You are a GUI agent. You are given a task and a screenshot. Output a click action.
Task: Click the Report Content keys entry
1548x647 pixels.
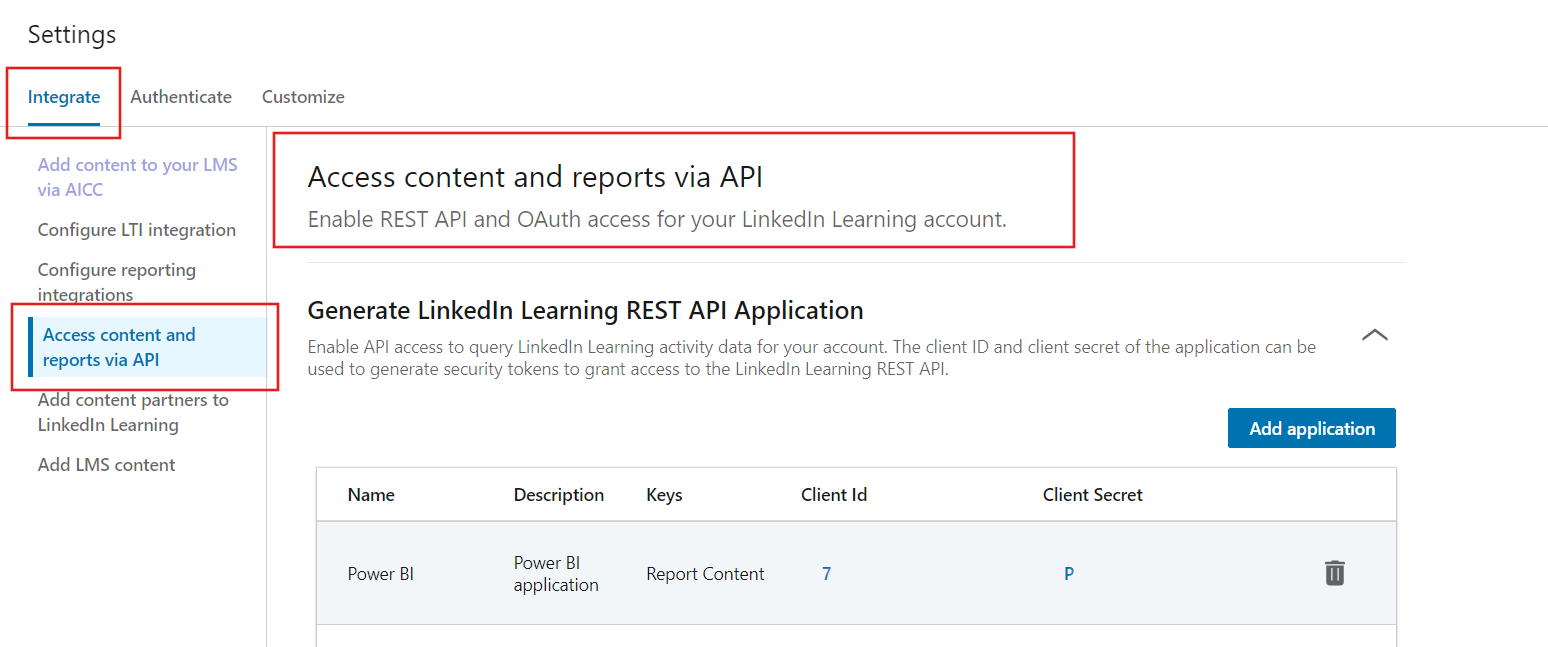point(705,573)
